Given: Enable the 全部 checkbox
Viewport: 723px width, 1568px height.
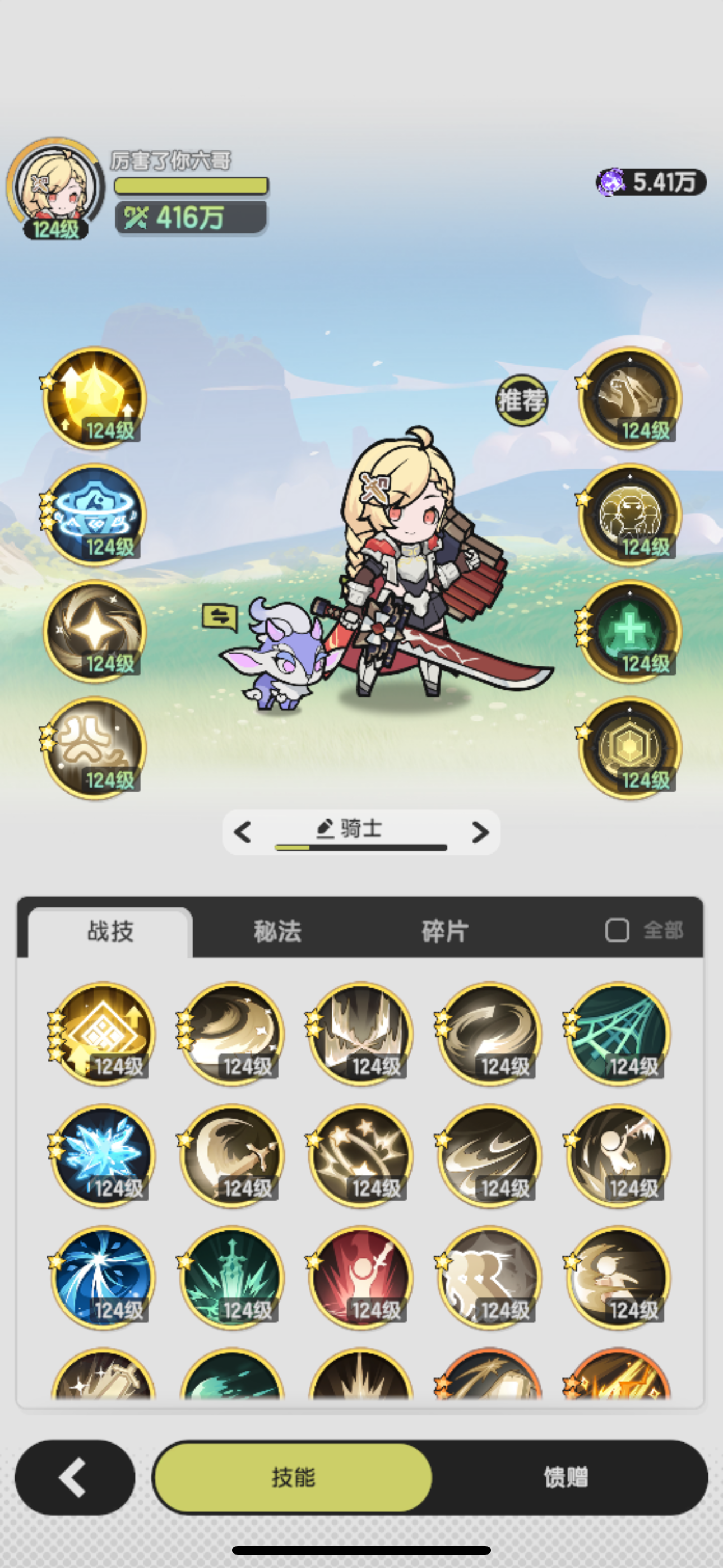Looking at the screenshot, I should click(617, 930).
